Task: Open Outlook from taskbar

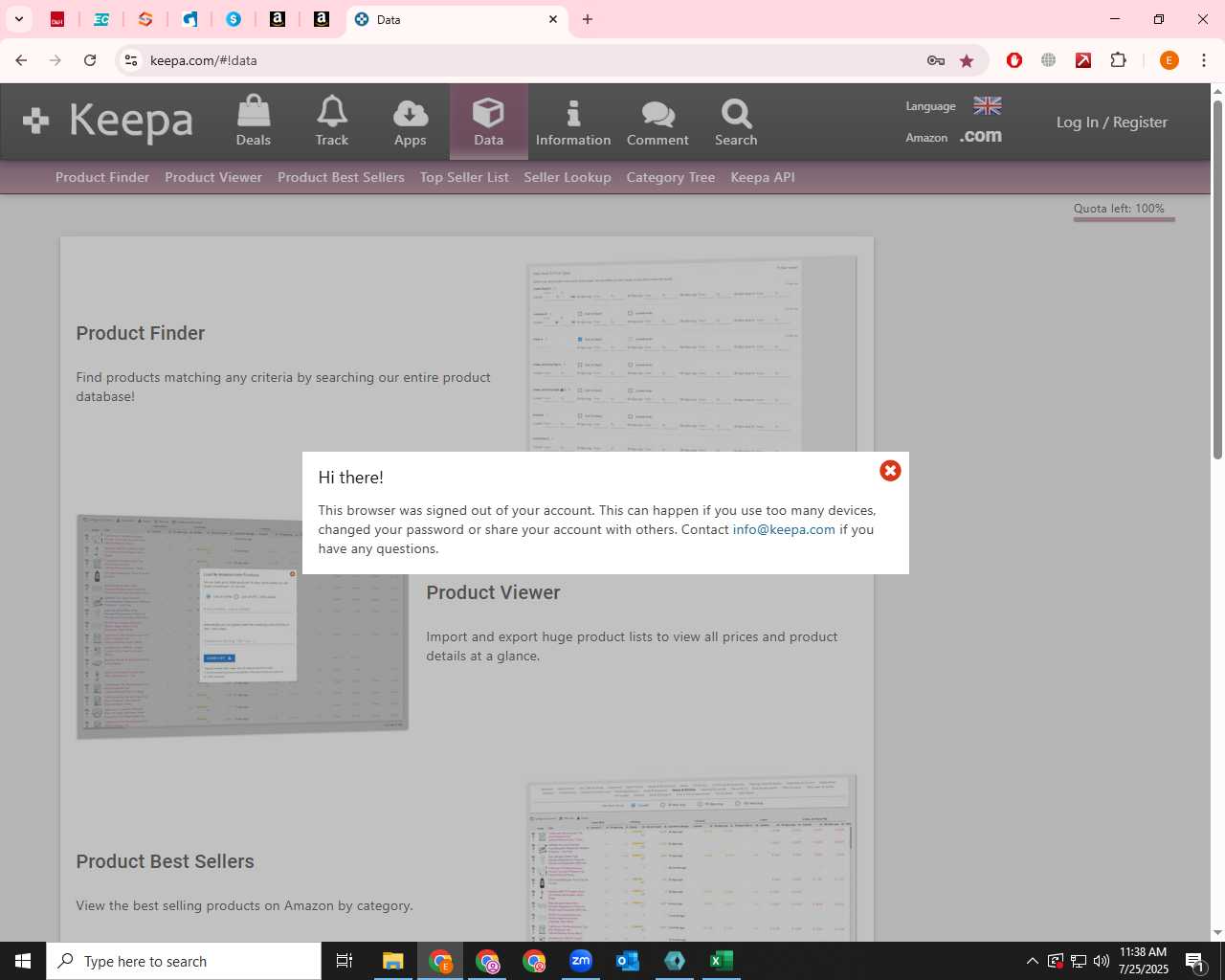Action: click(x=628, y=961)
